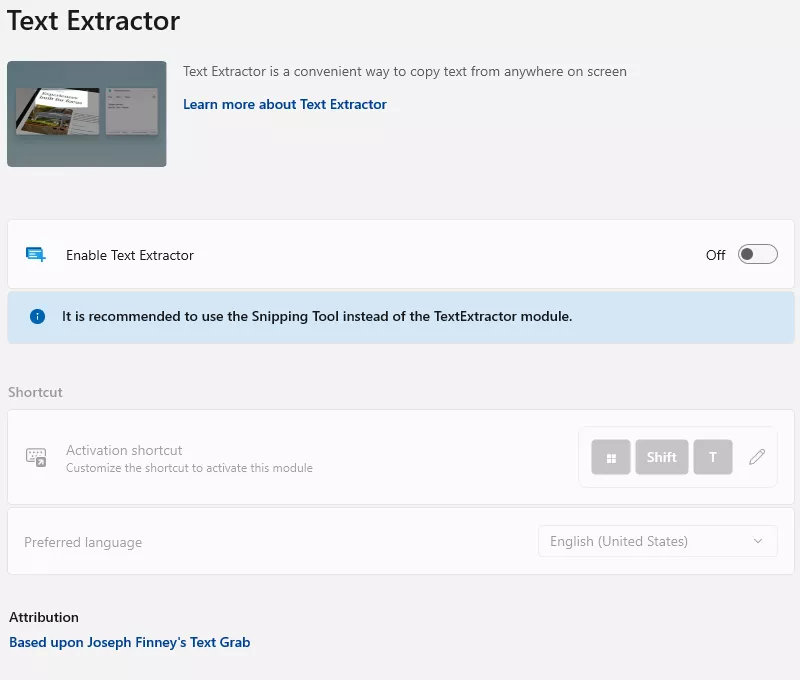Open Learn more about Text Extractor link
The width and height of the screenshot is (800, 680).
click(x=285, y=104)
